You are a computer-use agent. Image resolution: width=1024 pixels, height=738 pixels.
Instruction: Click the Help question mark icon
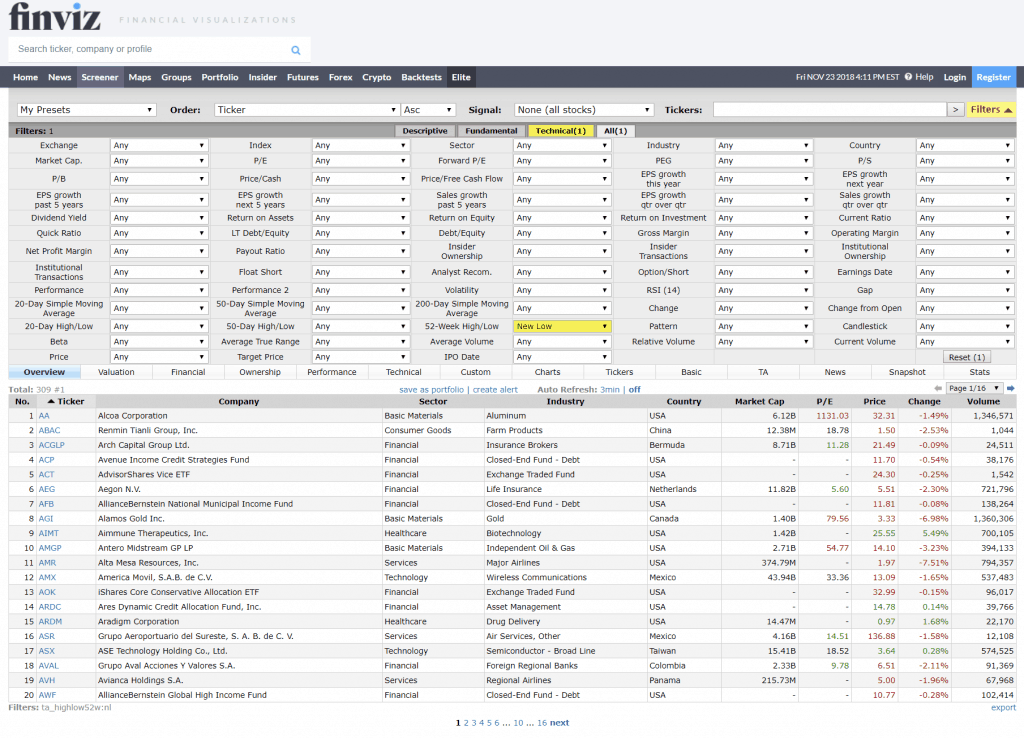click(908, 77)
